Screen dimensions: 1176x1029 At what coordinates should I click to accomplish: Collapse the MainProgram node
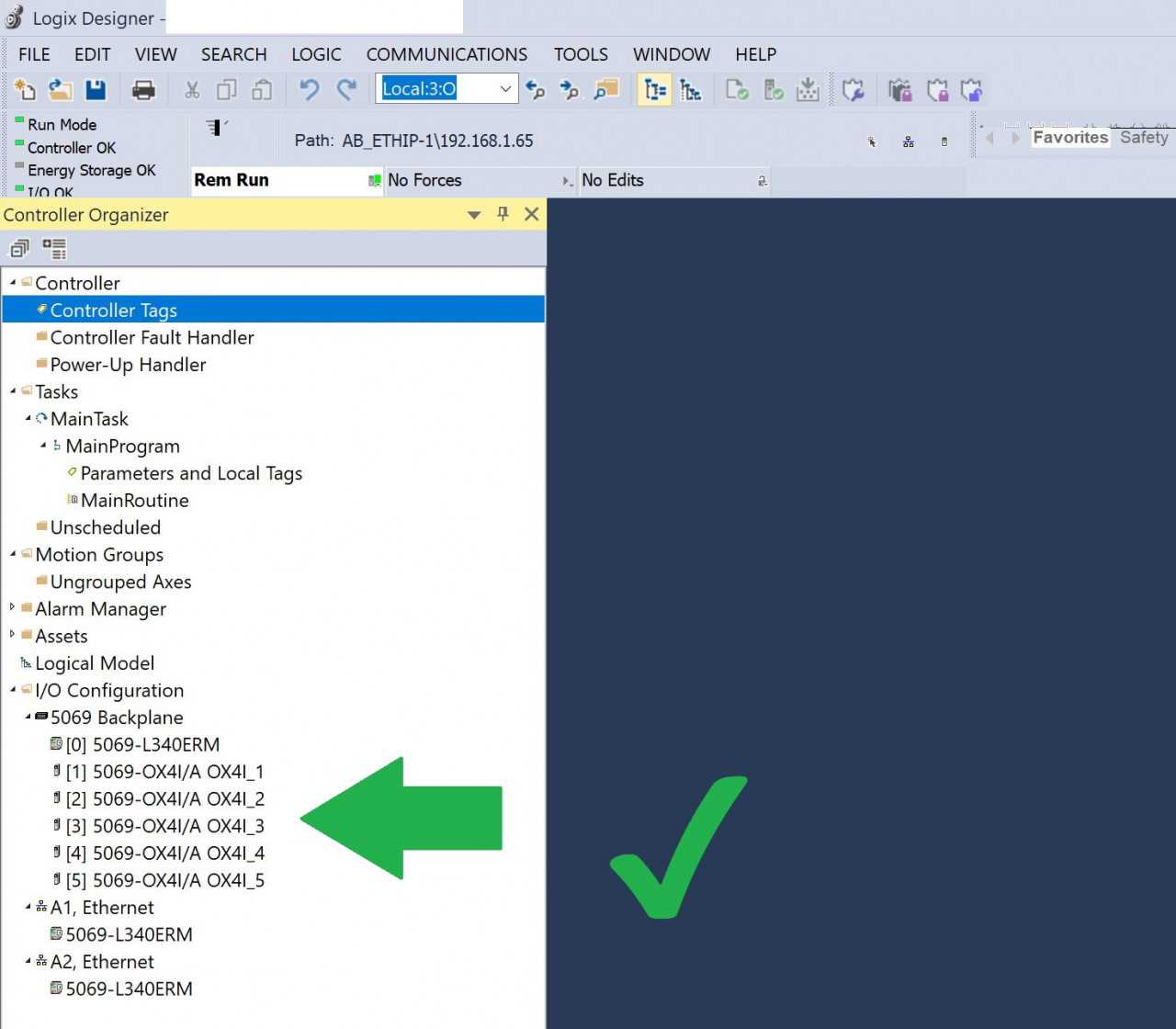pyautogui.click(x=43, y=446)
